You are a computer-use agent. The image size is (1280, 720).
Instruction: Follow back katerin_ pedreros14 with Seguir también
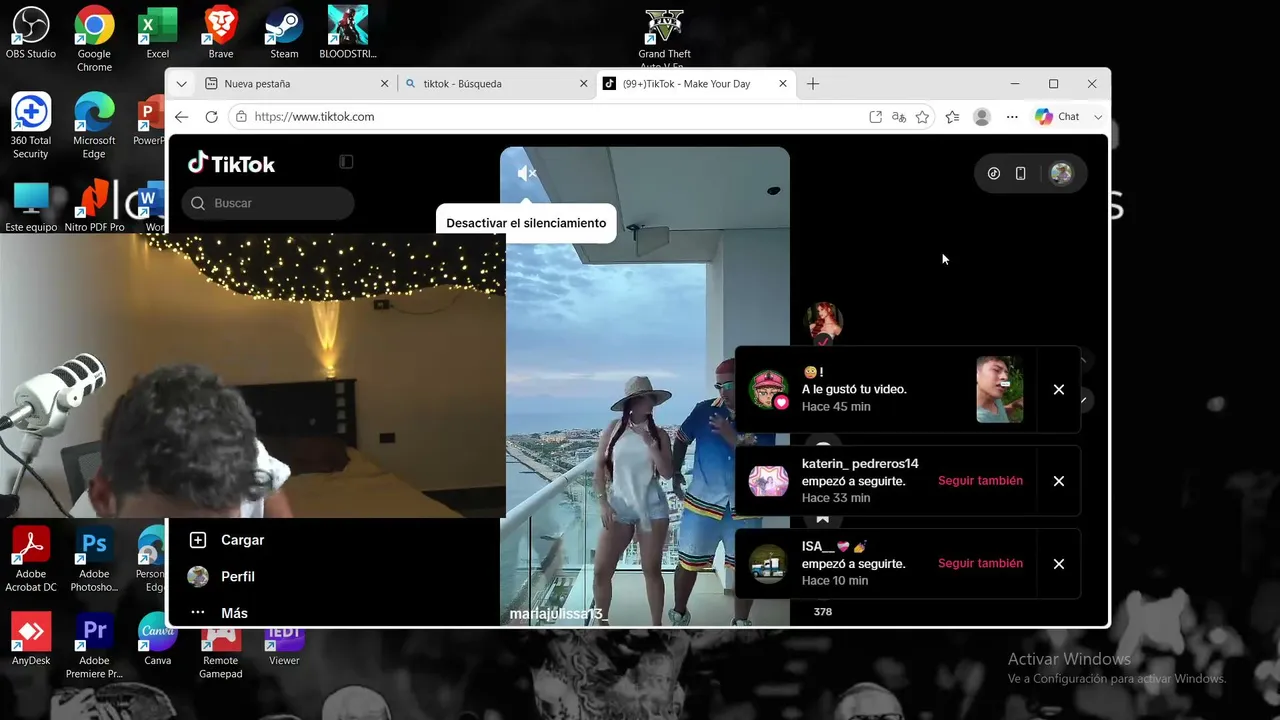(x=980, y=481)
